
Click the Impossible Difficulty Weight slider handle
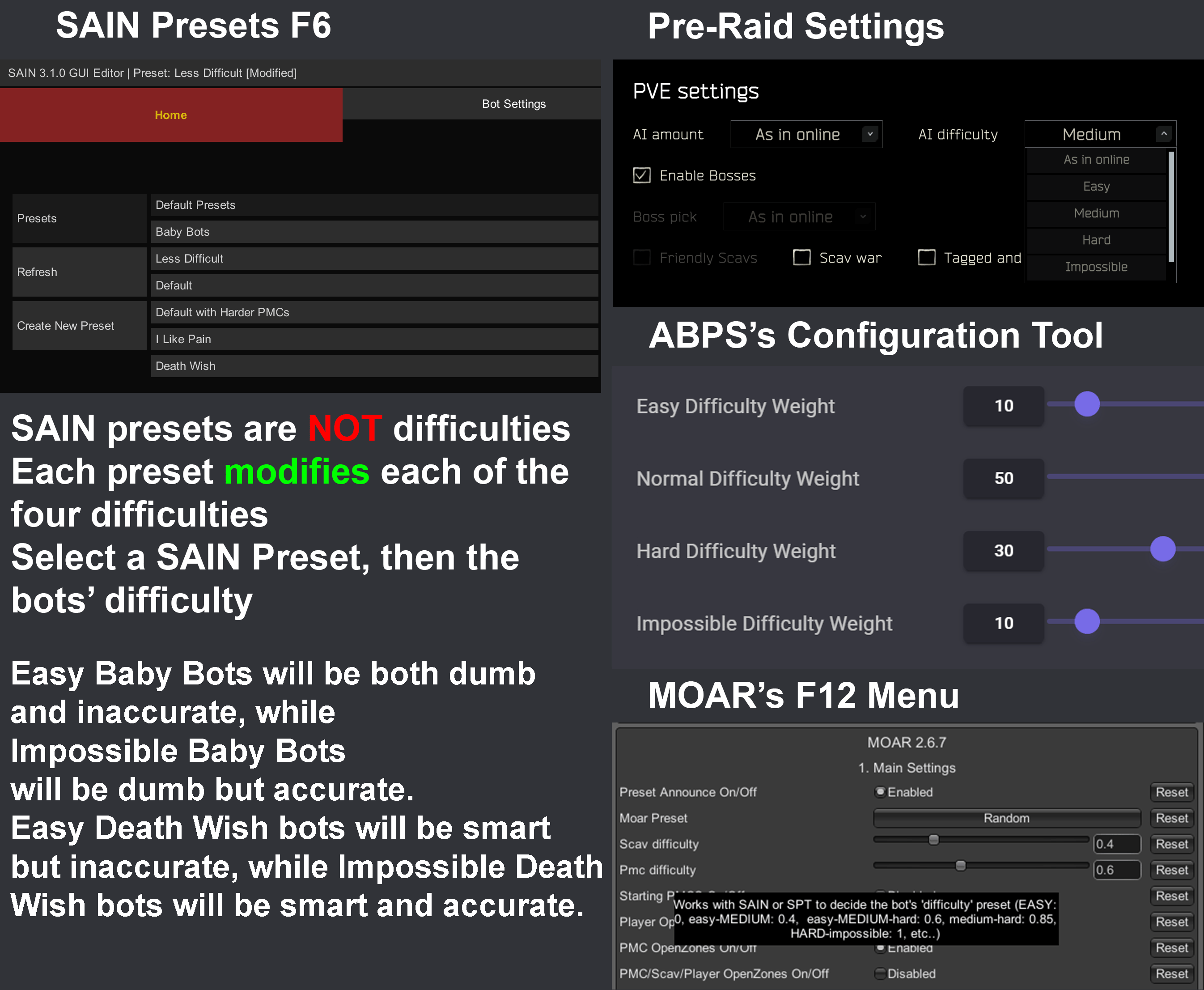click(1087, 621)
